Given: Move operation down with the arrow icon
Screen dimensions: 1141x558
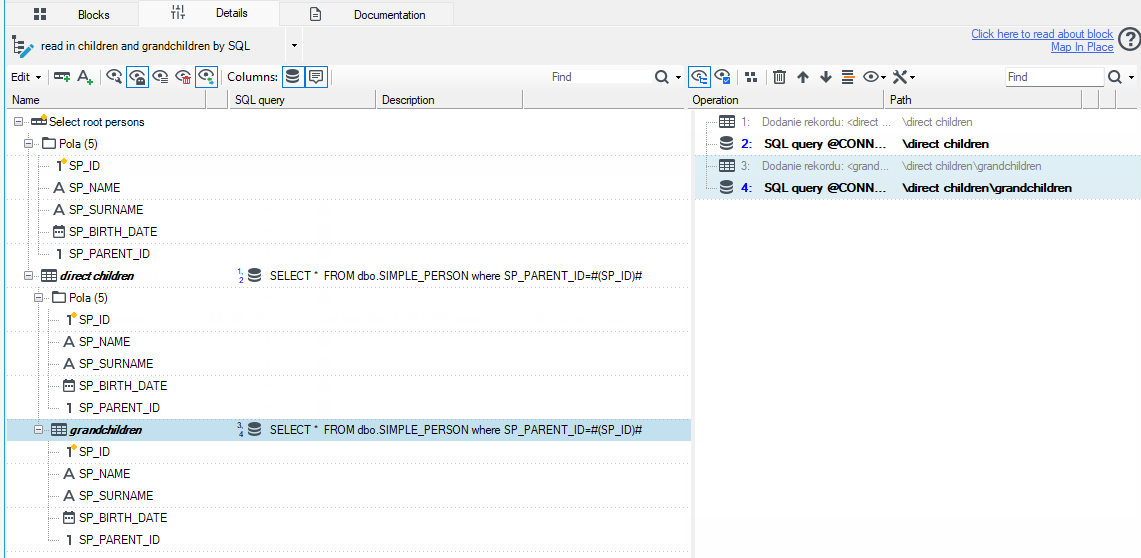Looking at the screenshot, I should 825,76.
